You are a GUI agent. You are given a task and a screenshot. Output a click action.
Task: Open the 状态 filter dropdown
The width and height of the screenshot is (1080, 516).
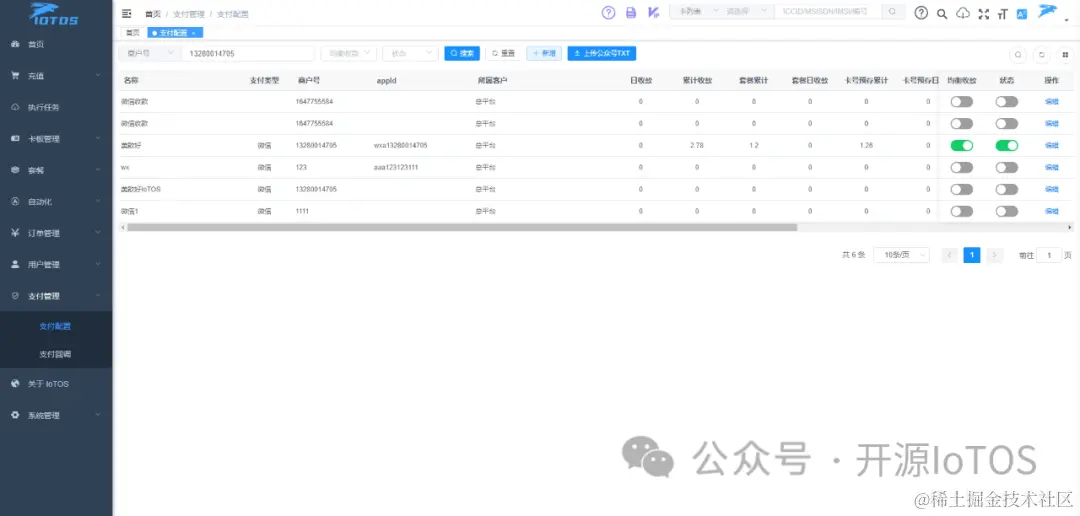tap(410, 53)
